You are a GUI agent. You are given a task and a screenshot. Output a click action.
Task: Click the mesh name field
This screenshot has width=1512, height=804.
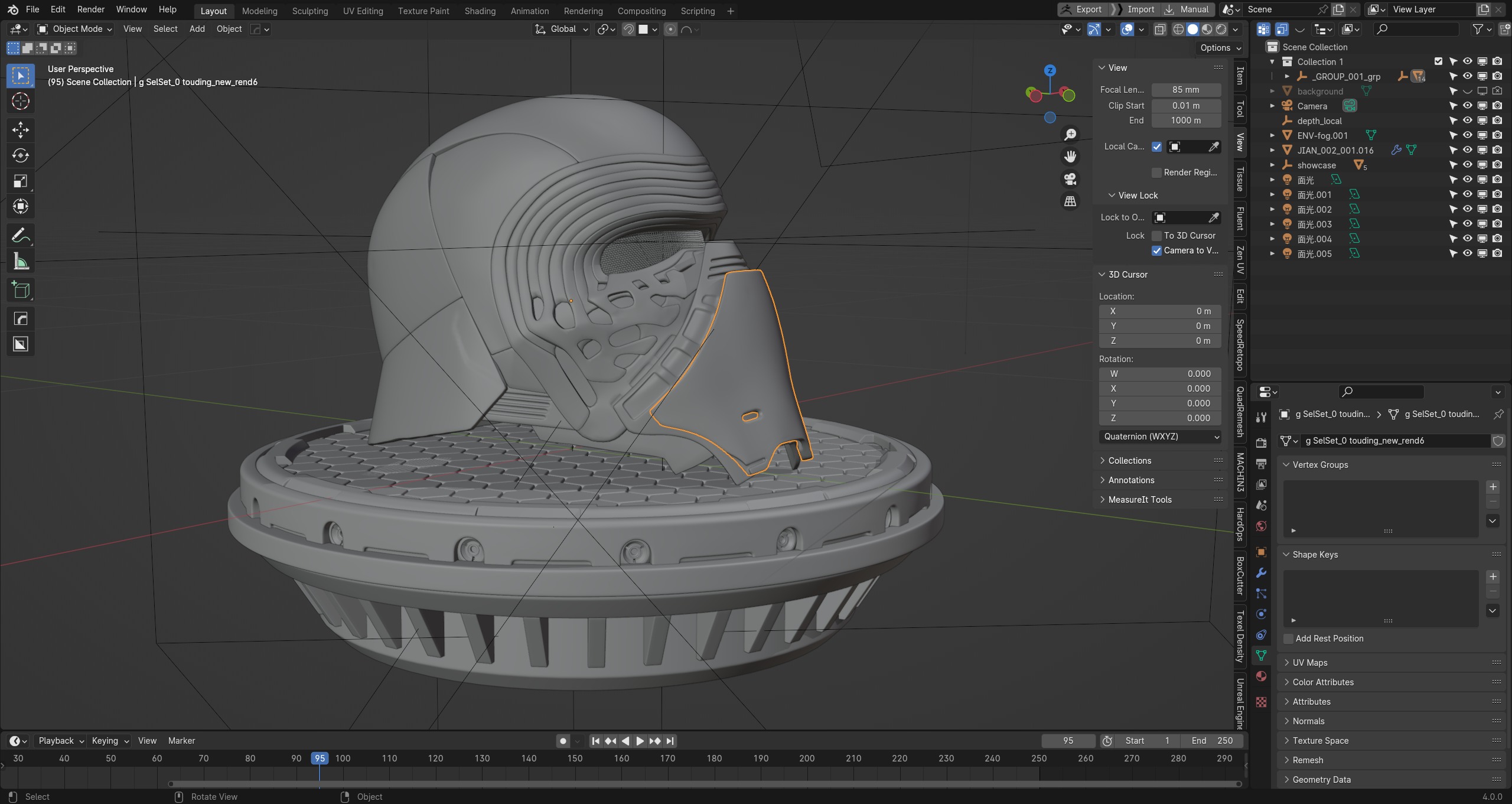[x=1395, y=441]
